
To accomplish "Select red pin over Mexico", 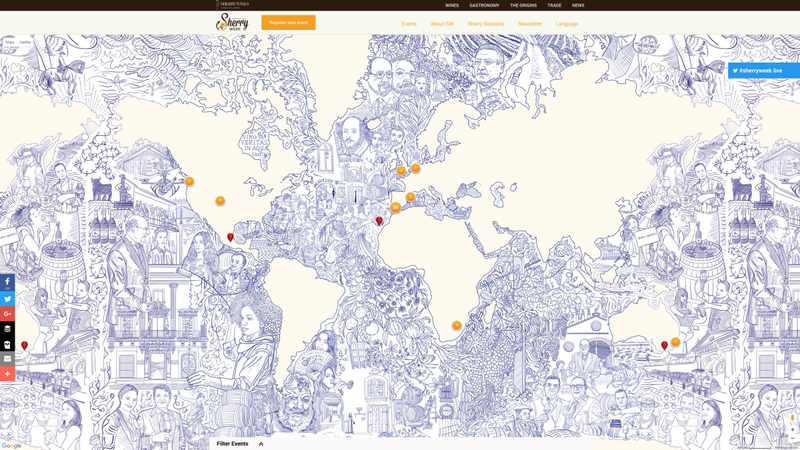I will point(230,237).
